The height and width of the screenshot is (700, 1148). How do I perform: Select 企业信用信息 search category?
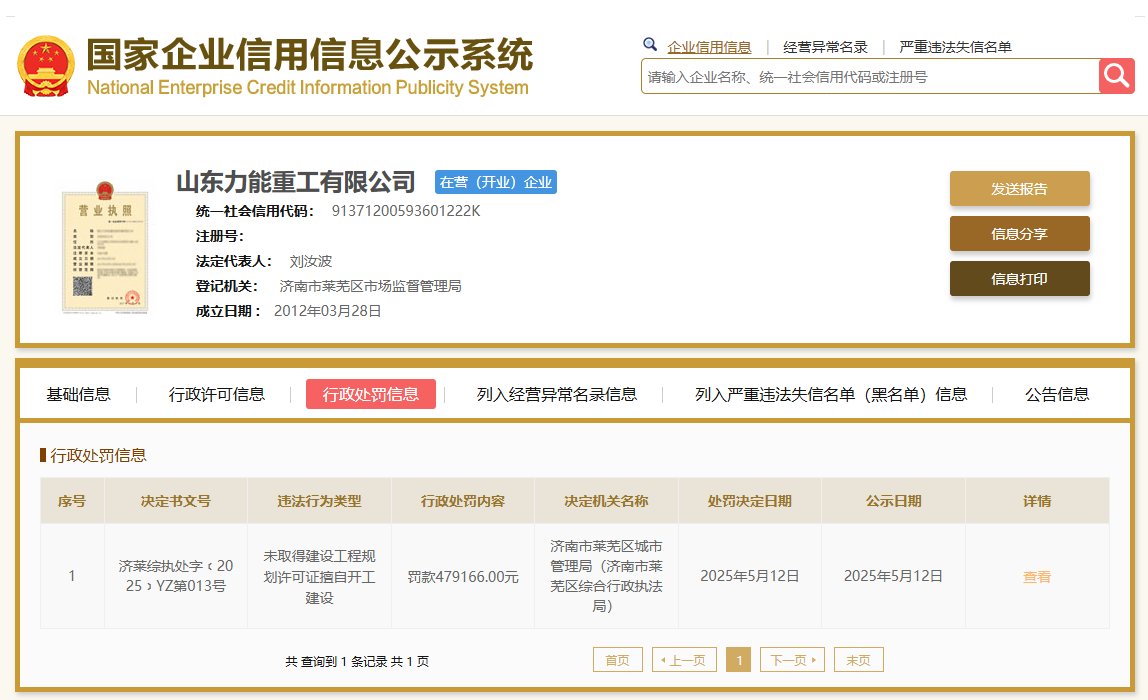(709, 48)
